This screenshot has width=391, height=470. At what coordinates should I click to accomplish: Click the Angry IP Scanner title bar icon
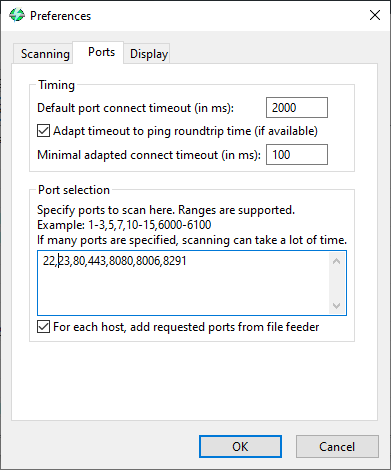17,15
